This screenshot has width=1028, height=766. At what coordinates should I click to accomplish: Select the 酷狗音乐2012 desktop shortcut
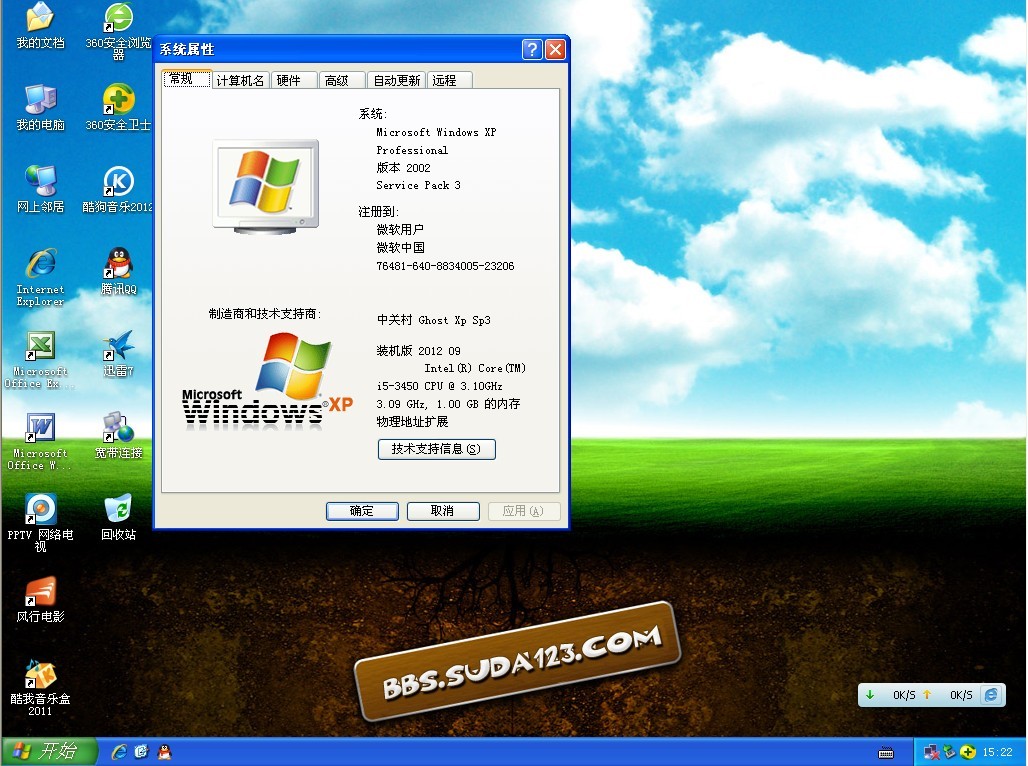(118, 190)
